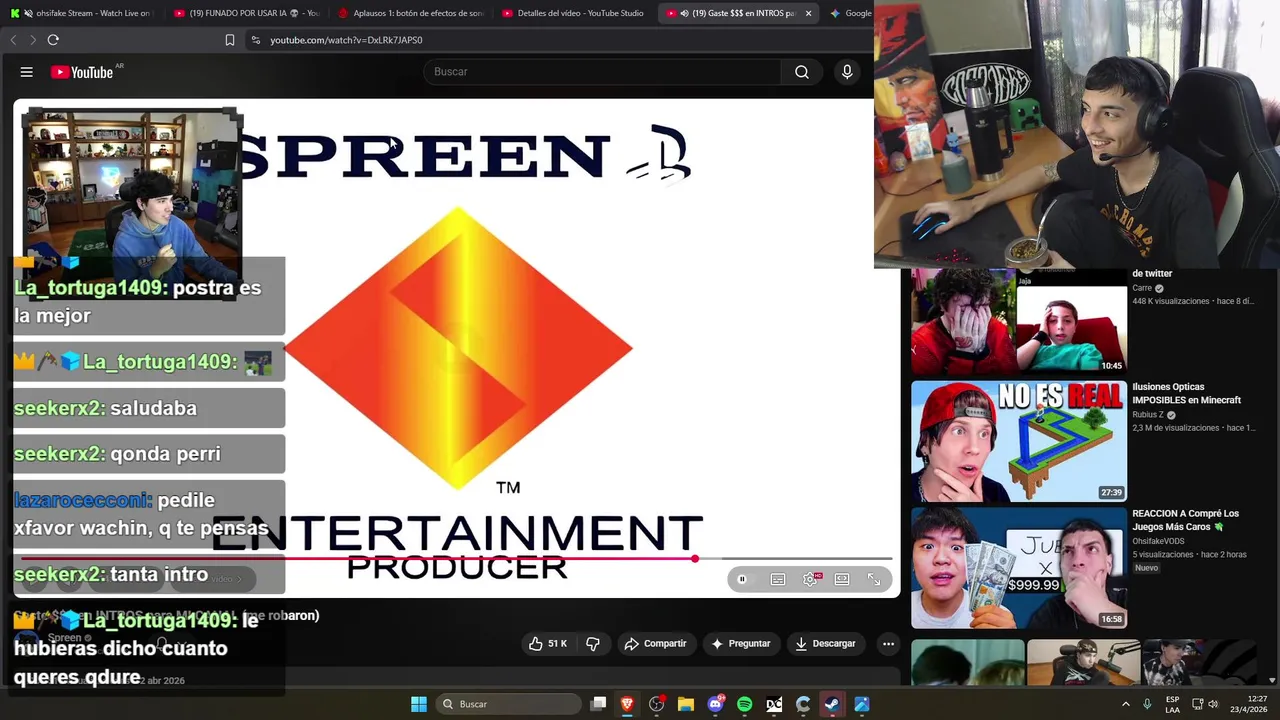Viewport: 1280px width, 720px height.
Task: Toggle subtitles on the video player
Action: click(x=778, y=579)
